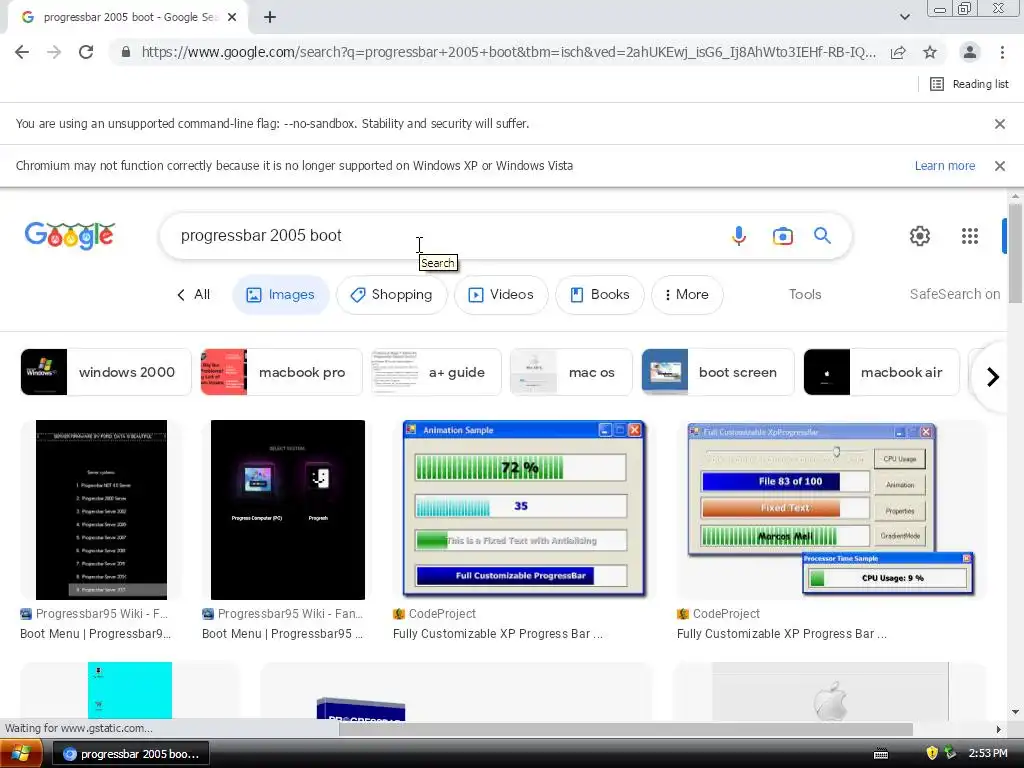This screenshot has height=768, width=1024.
Task: Open the gray Apple logo thumbnail
Action: click(x=830, y=690)
